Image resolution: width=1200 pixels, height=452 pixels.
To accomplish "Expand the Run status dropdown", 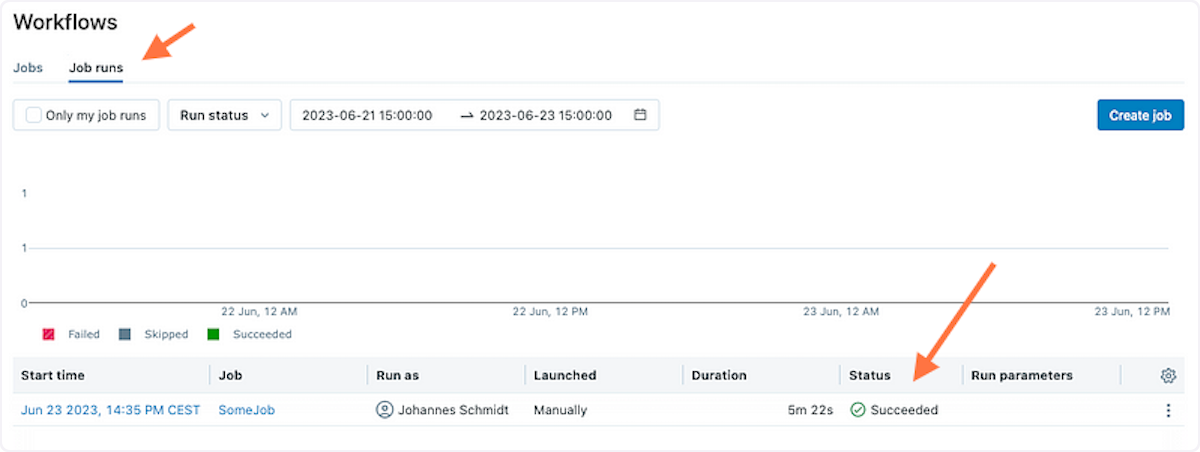I will tap(225, 115).
